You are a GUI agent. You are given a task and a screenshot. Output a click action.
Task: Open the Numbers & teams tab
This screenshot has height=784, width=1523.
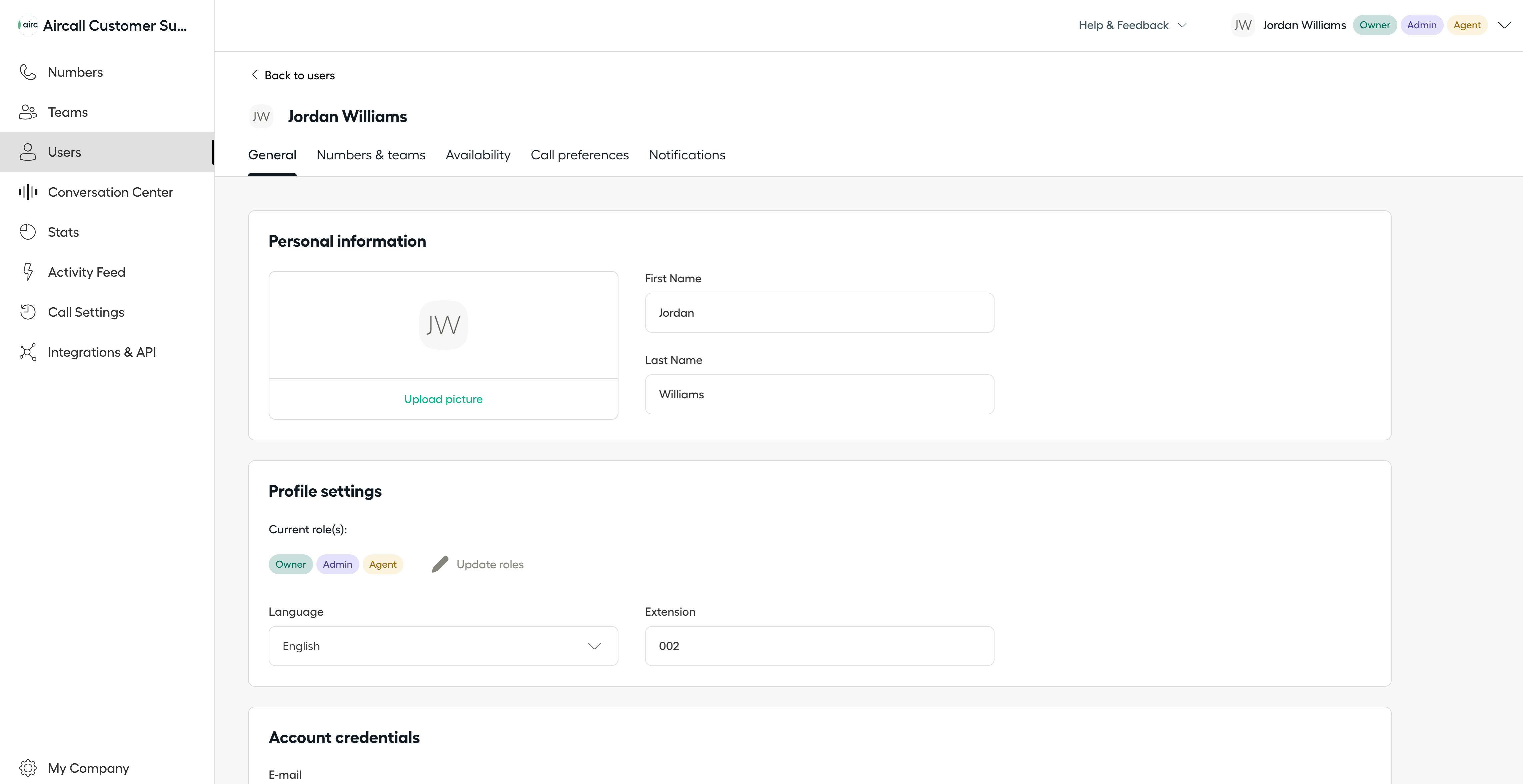pyautogui.click(x=371, y=155)
